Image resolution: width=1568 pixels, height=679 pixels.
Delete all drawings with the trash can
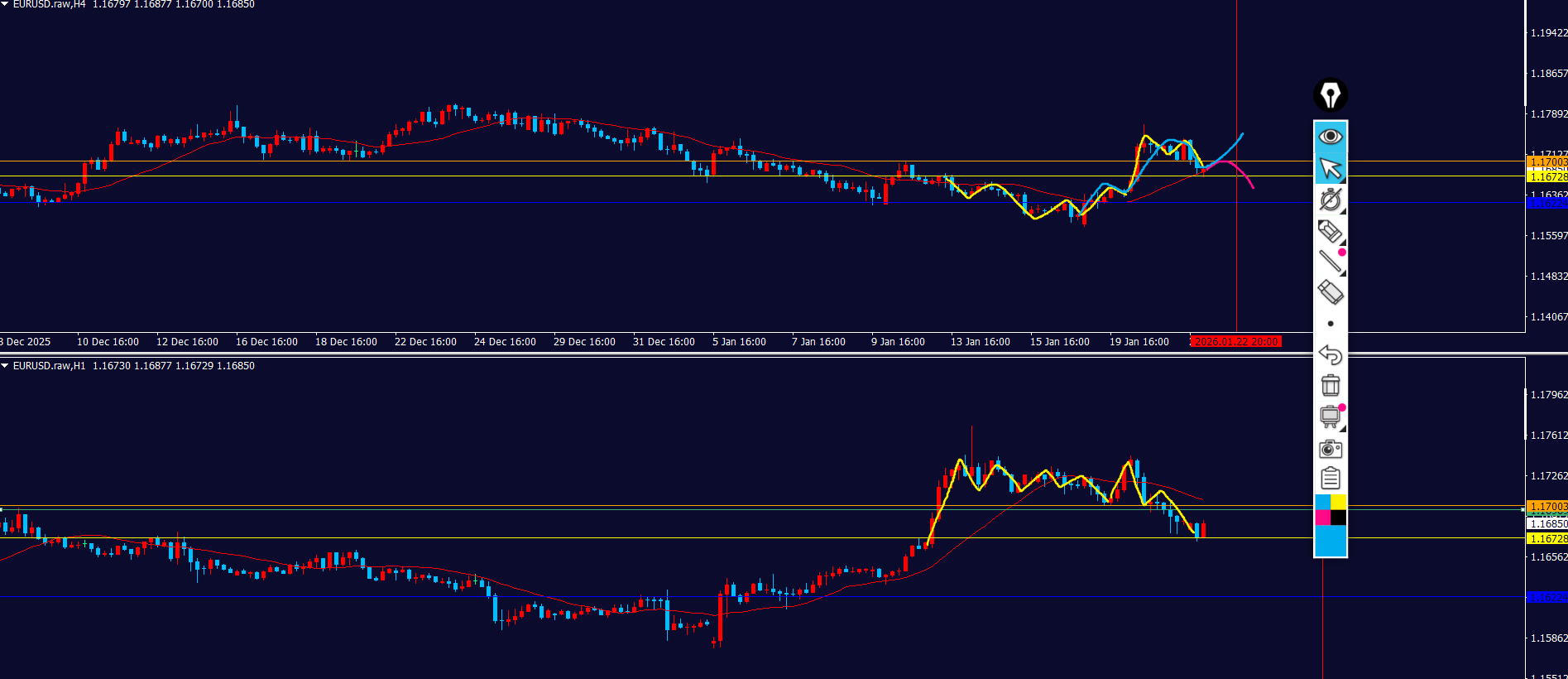click(1330, 385)
